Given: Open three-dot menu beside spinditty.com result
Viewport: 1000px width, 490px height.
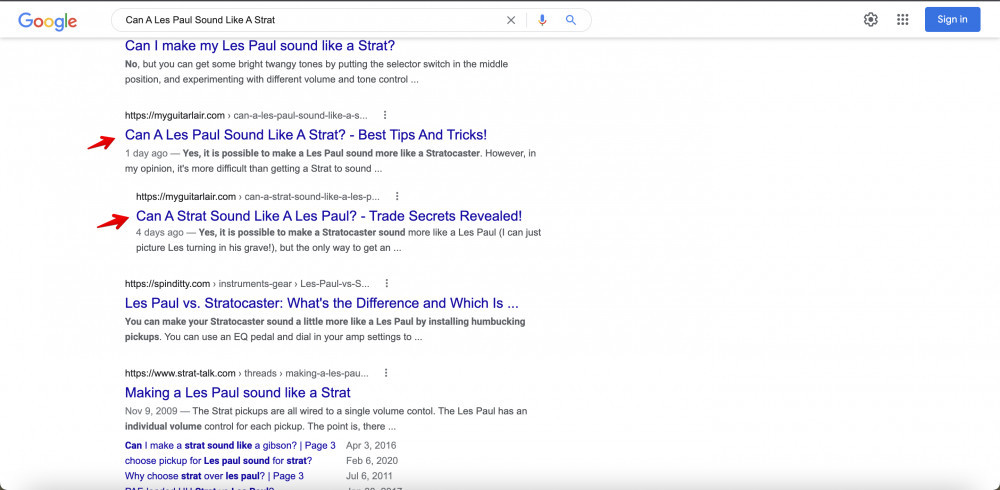Looking at the screenshot, I should (386, 283).
